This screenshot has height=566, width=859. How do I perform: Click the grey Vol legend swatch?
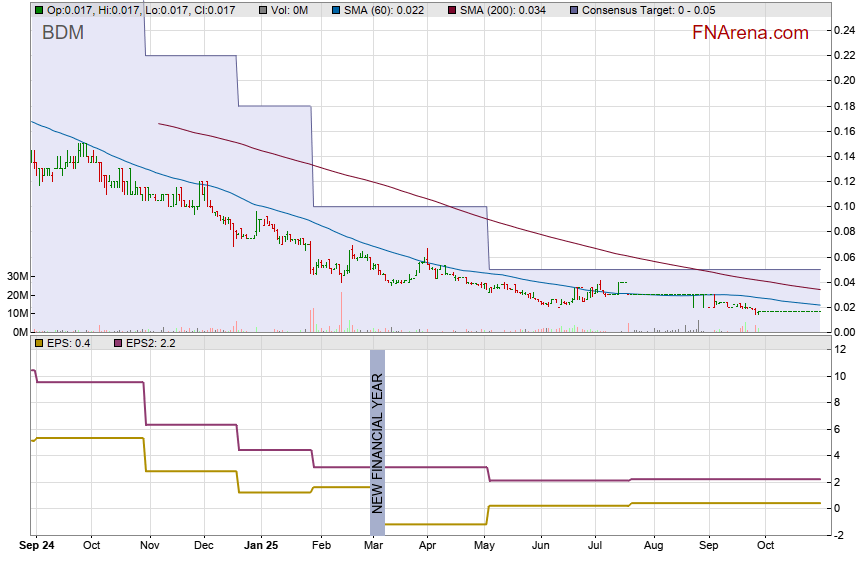tap(262, 10)
